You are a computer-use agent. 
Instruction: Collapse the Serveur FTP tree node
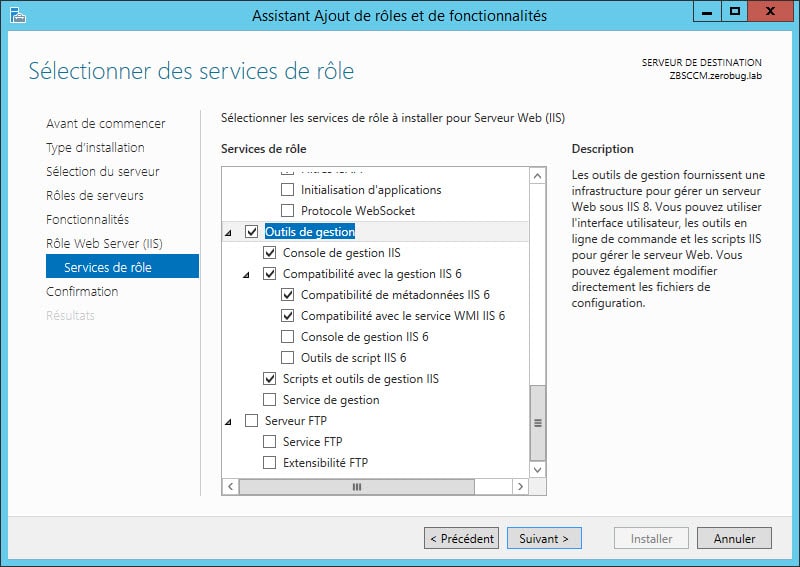pyautogui.click(x=229, y=422)
